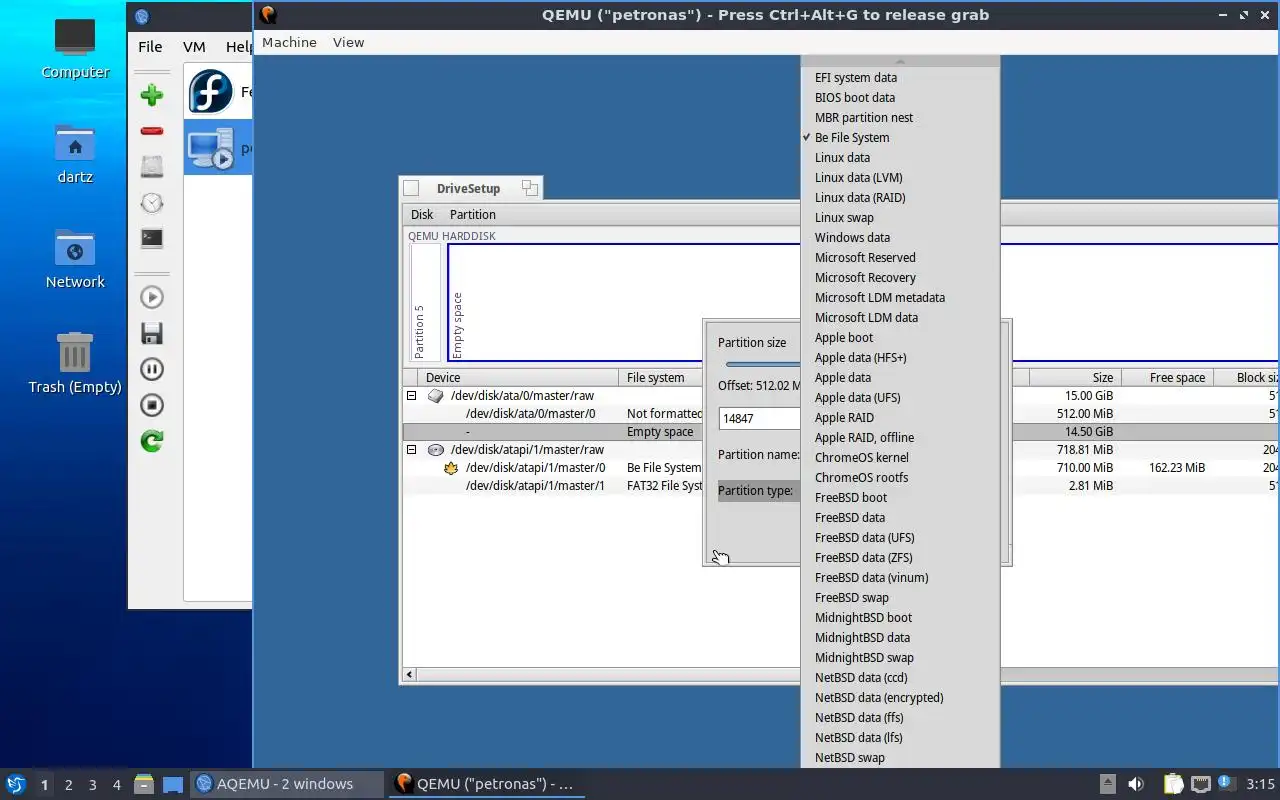Click the volume icon in system tray
1280x800 pixels.
click(1136, 784)
